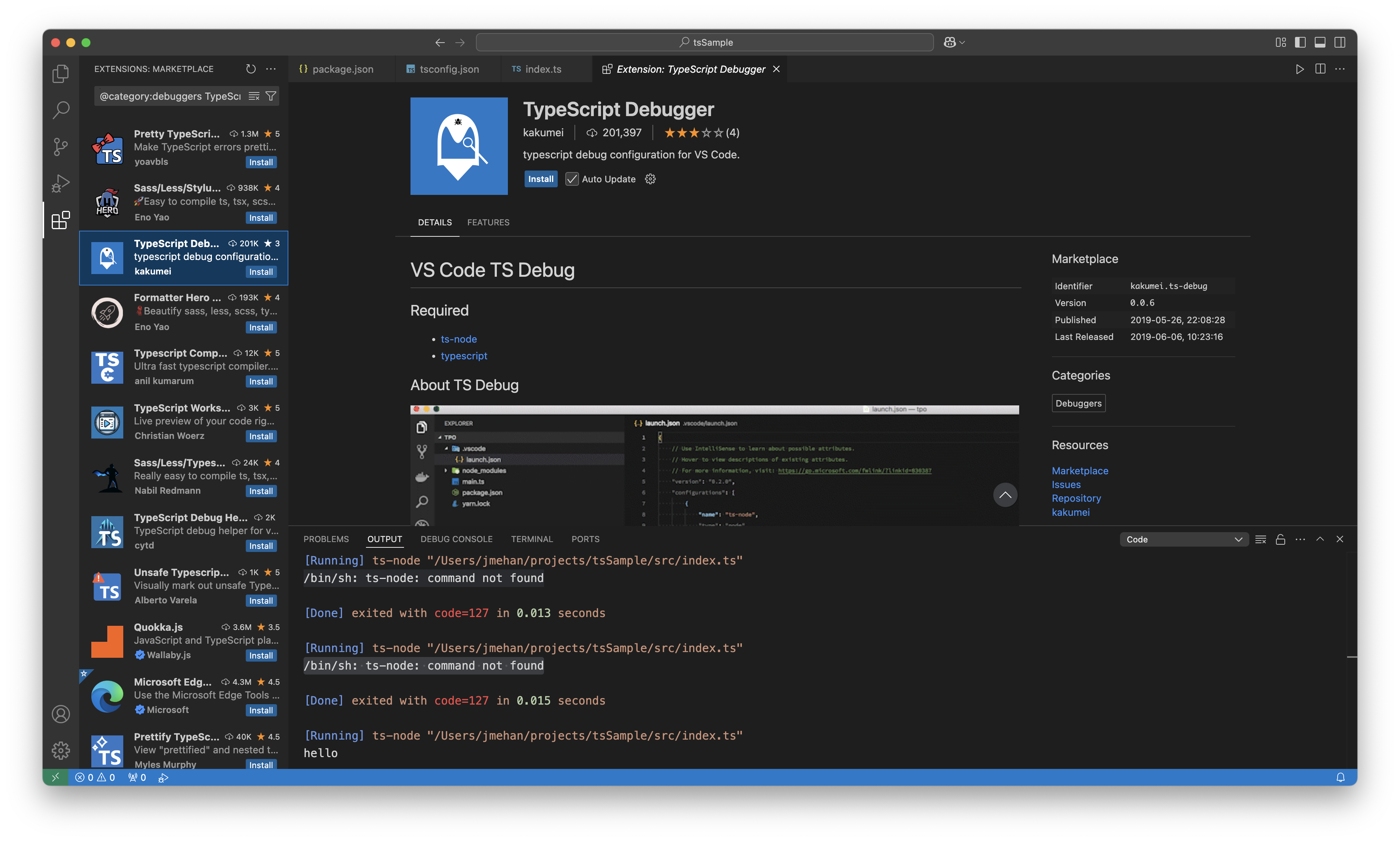
Task: Open the extensions filter menu
Action: tap(271, 96)
